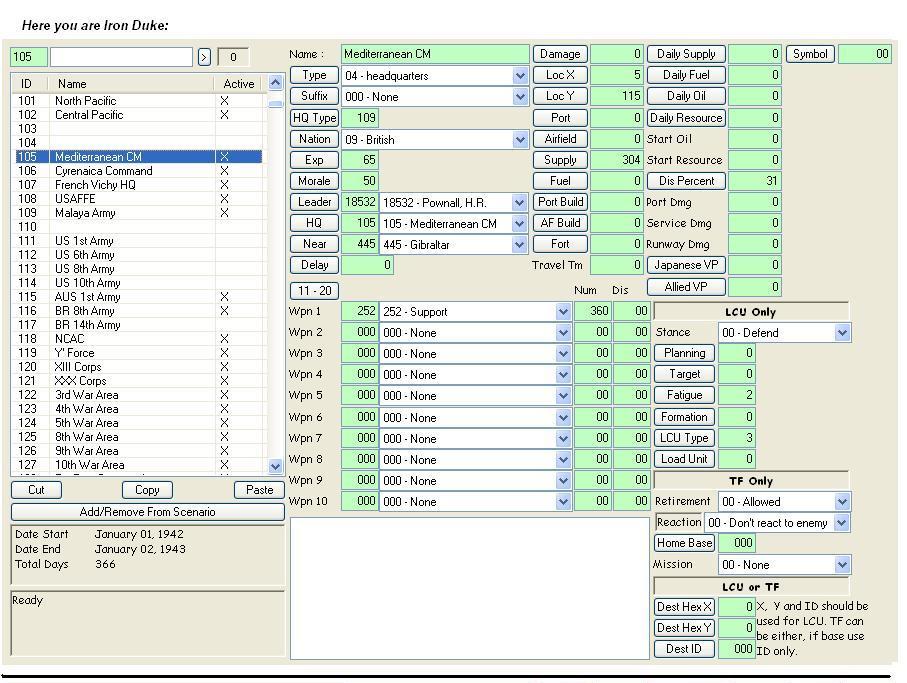Viewport: 907px width, 683px height.
Task: Toggle Active mark for 10th War Area row
Action: coord(224,464)
